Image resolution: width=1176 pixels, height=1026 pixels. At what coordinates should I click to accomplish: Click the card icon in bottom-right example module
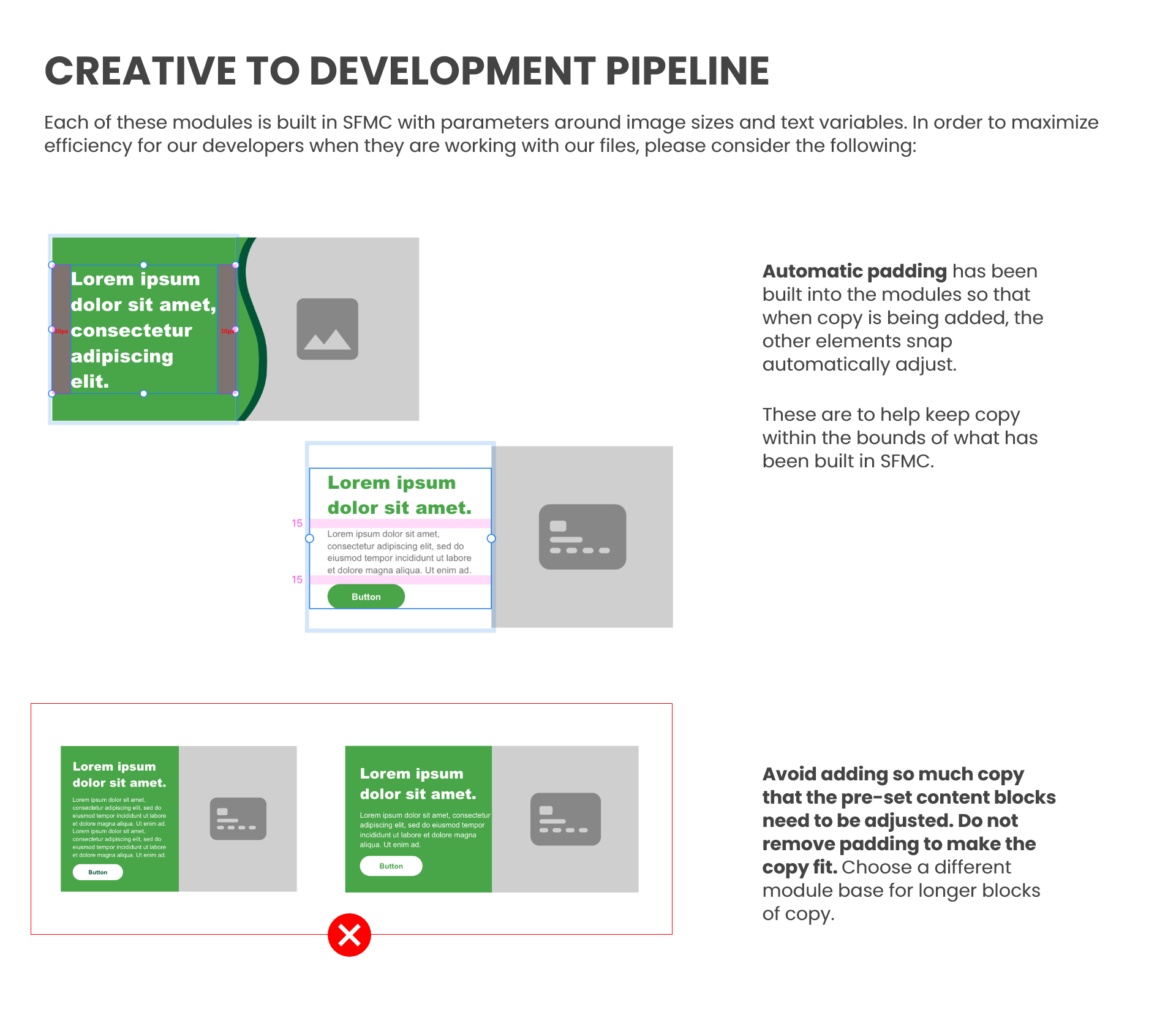tap(565, 819)
